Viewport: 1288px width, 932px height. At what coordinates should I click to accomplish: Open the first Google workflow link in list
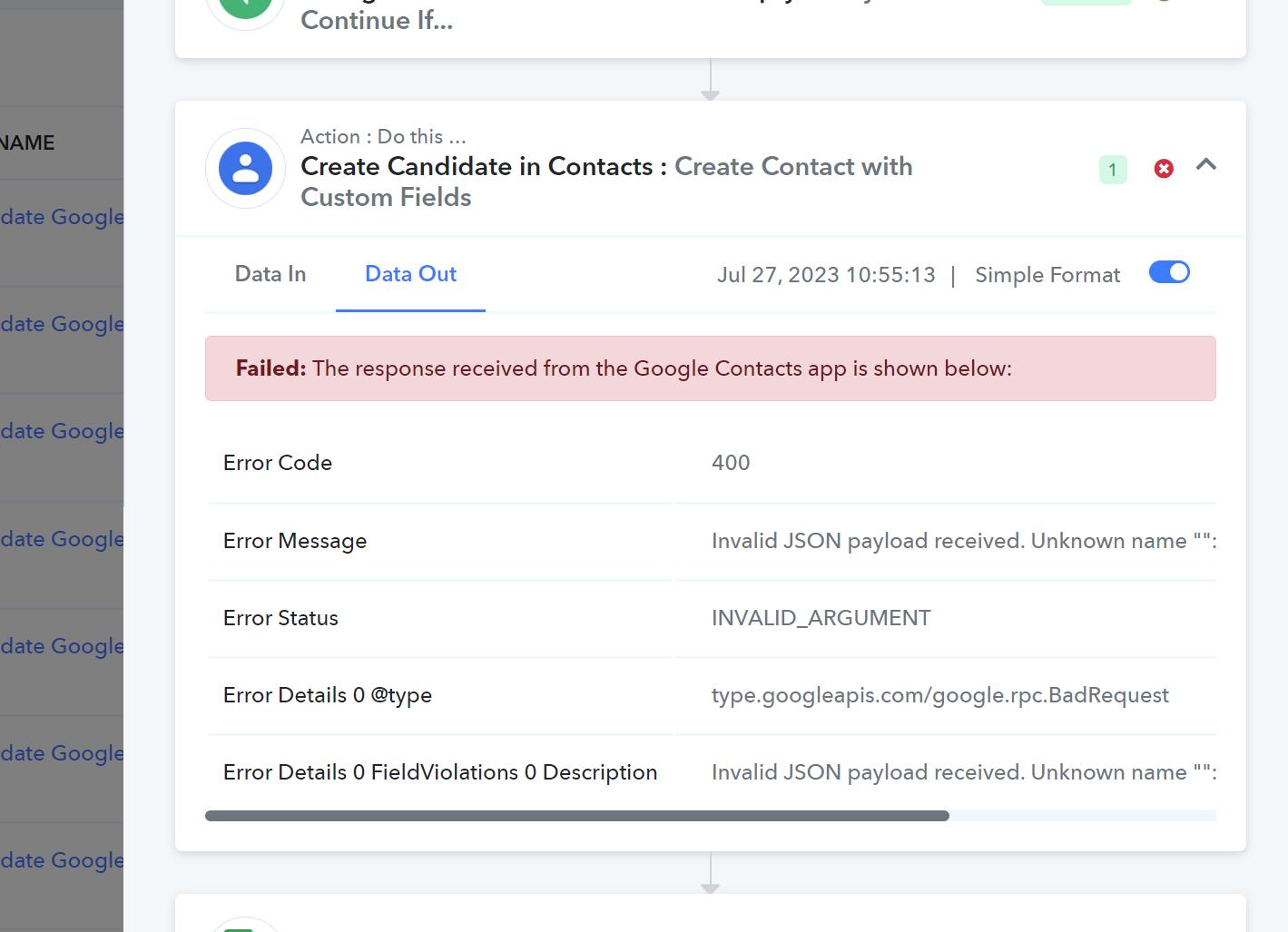point(62,217)
